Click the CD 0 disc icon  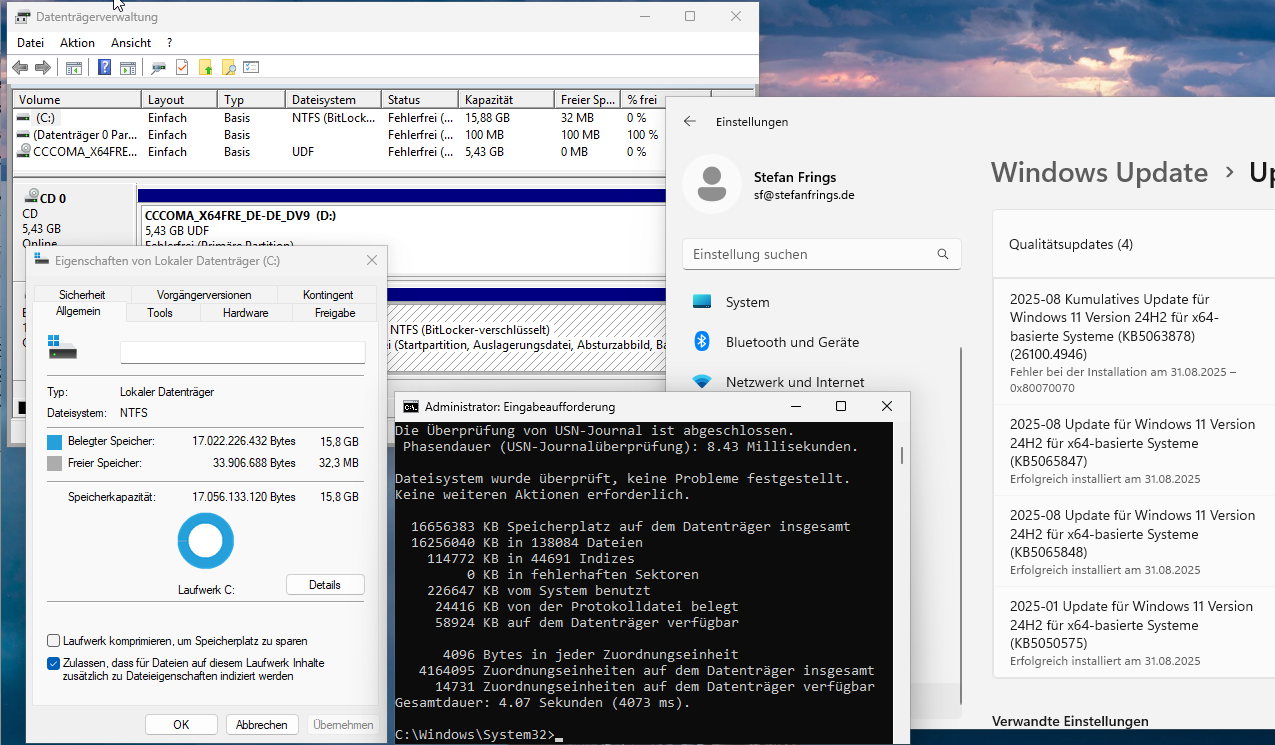point(32,198)
